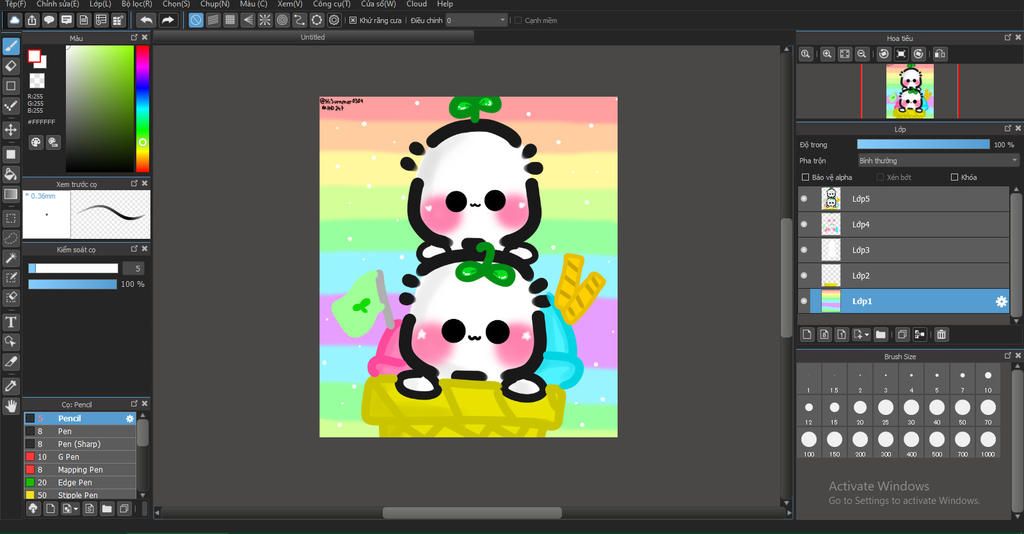
Task: Enable the grid snap icon
Action: [230, 20]
